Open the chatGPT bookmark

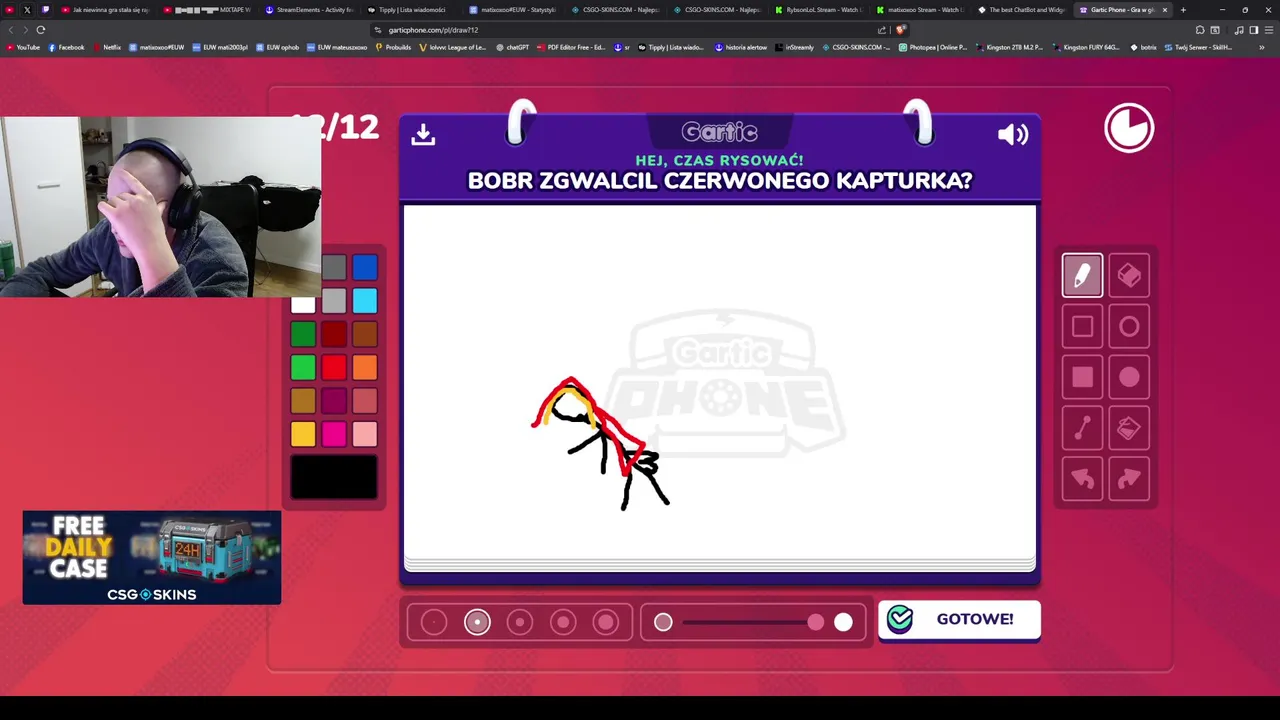(512, 47)
